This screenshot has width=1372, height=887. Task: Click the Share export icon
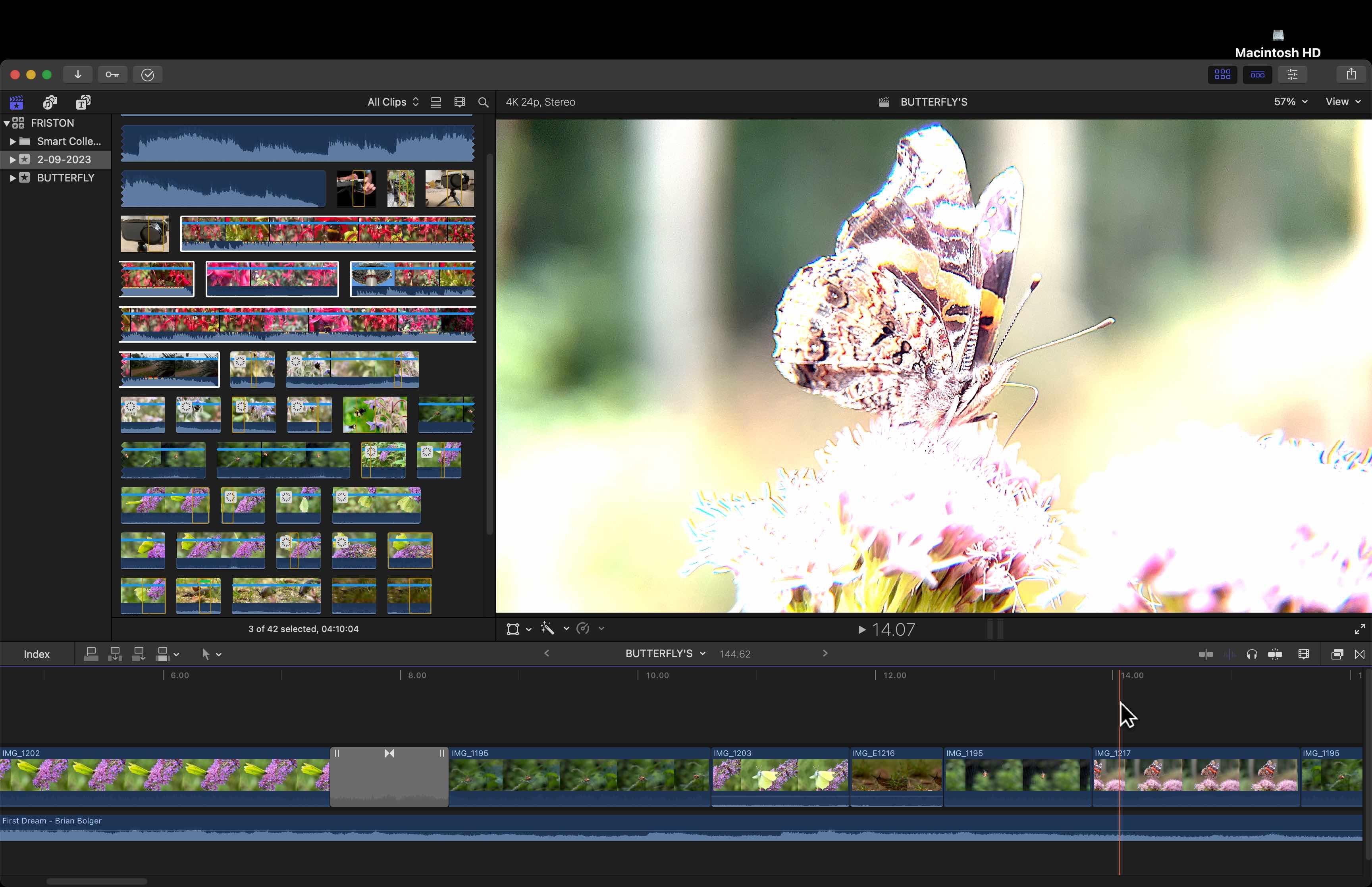tap(1351, 74)
